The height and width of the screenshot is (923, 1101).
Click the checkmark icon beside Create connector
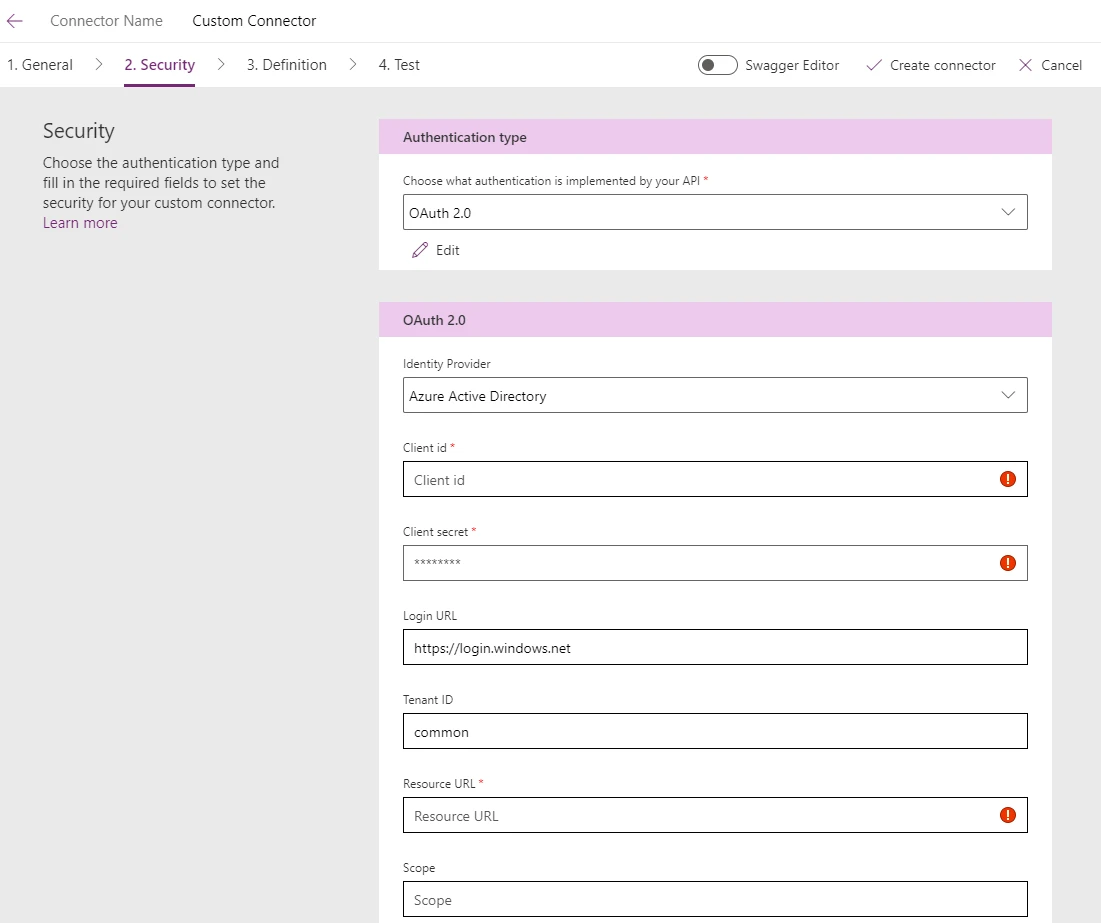873,65
